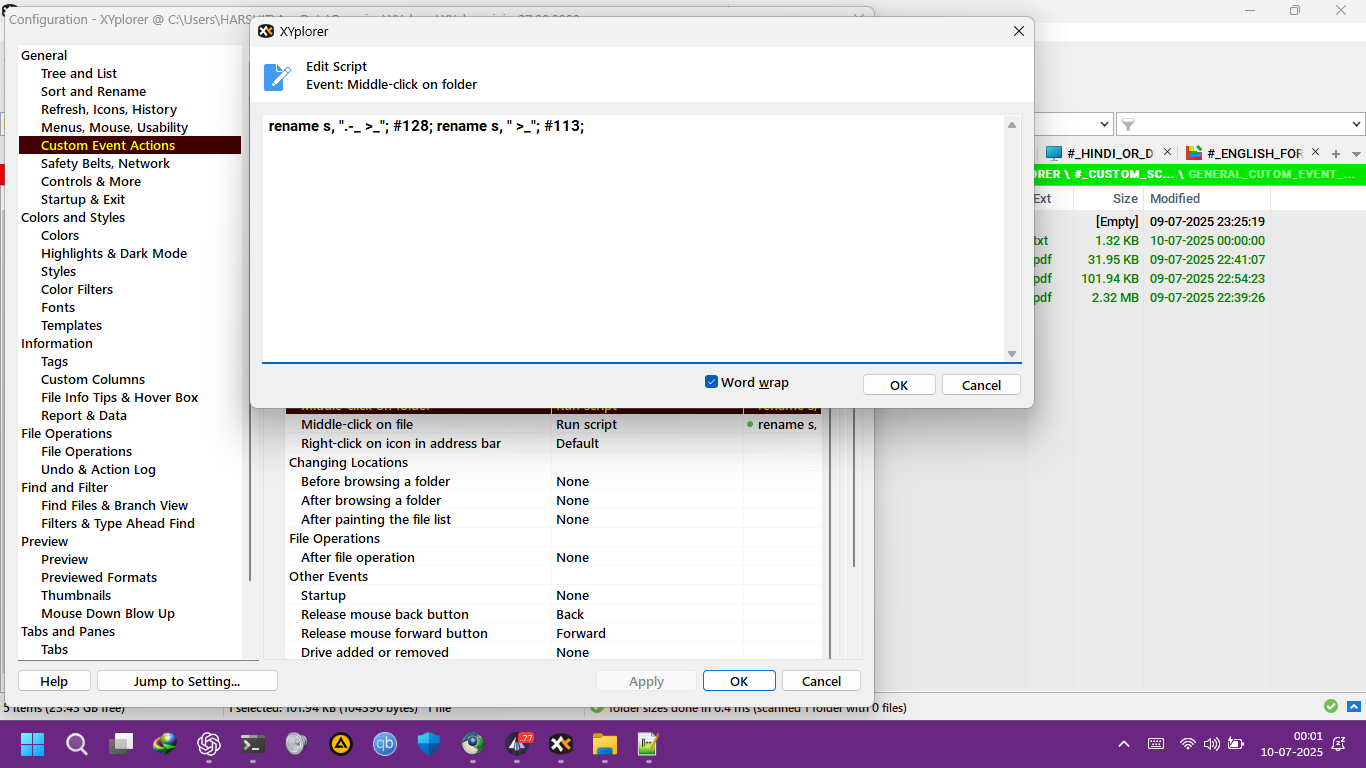1366x768 pixels.
Task: Open a new tab with the plus icon
Action: click(1336, 152)
